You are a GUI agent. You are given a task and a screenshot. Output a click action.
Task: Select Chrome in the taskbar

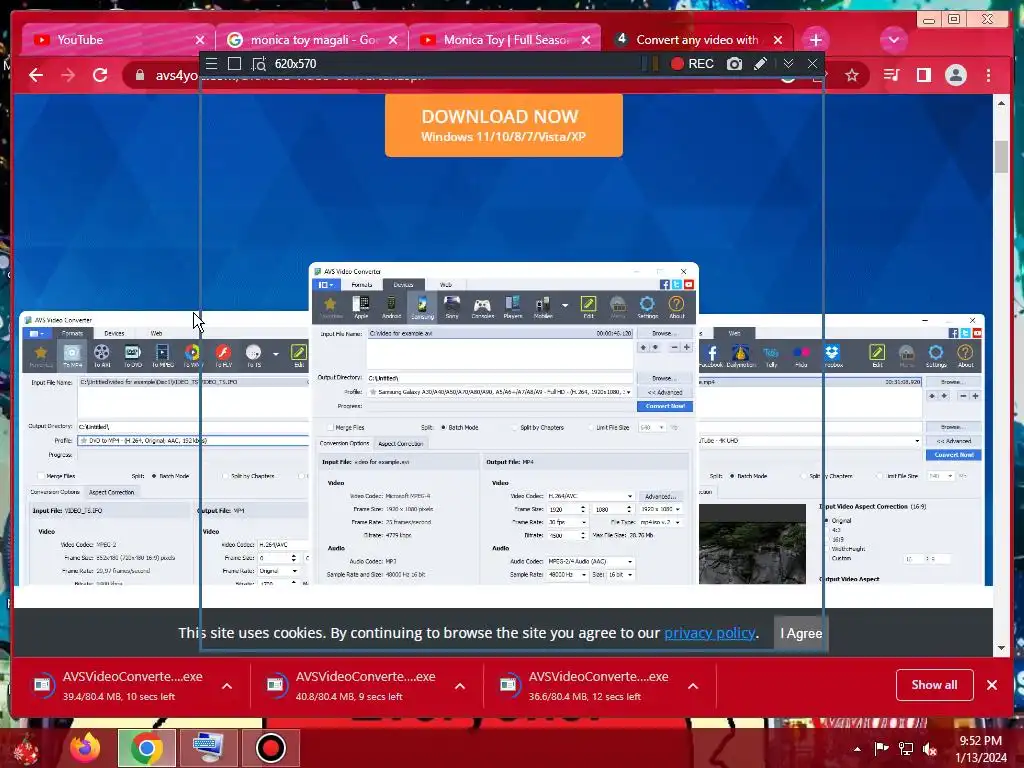(x=146, y=748)
